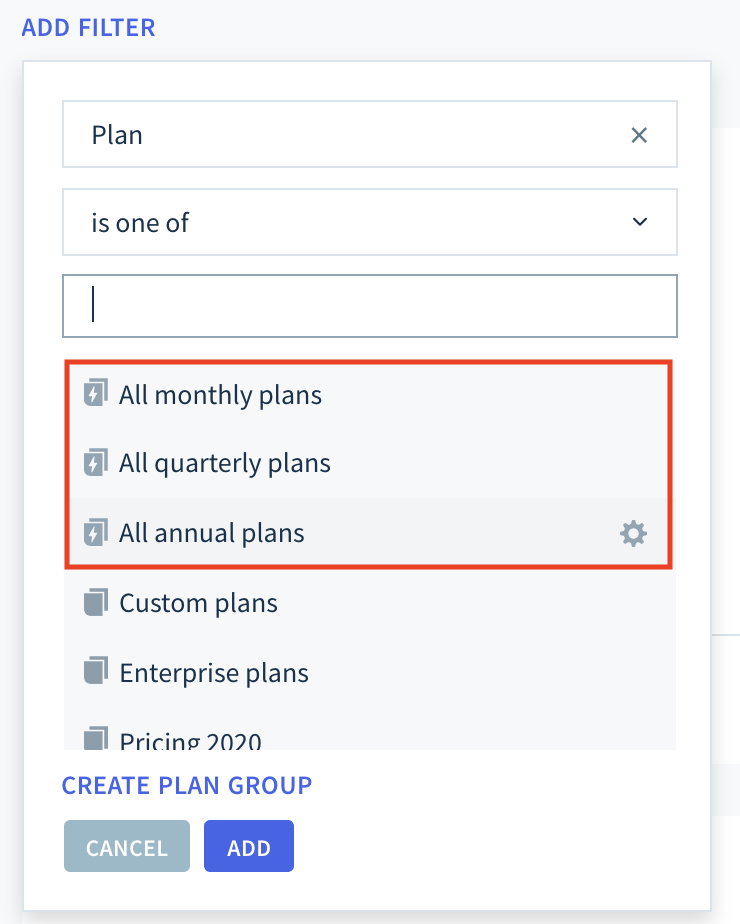The width and height of the screenshot is (740, 924).
Task: Click the lightning icon beside All annual plans
Action: tap(95, 532)
